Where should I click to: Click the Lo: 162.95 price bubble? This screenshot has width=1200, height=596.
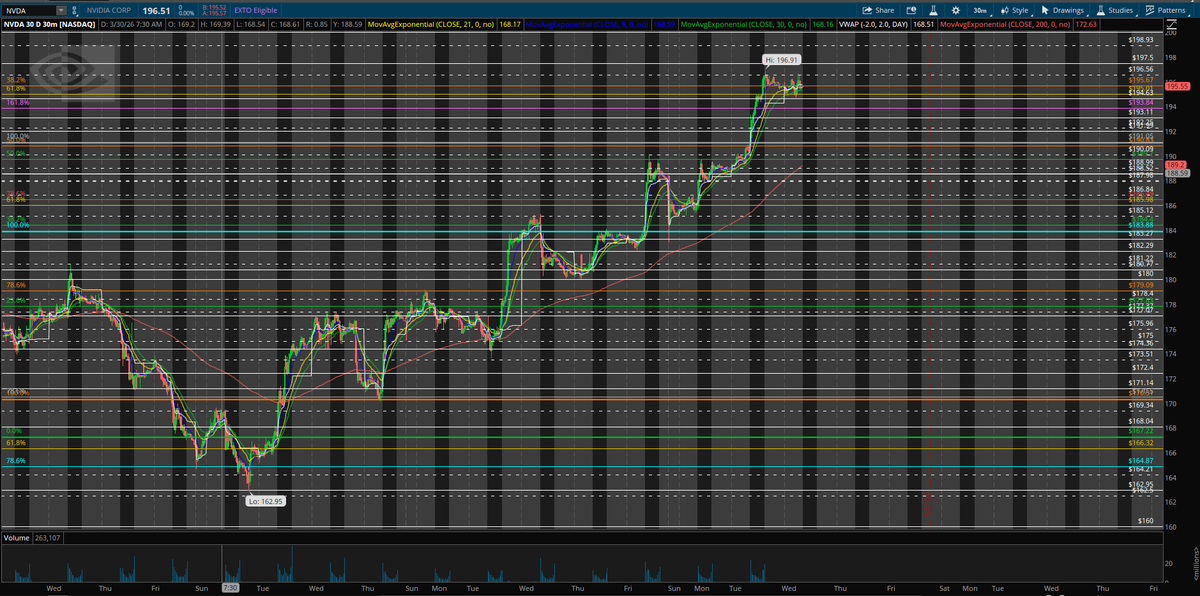pos(266,500)
